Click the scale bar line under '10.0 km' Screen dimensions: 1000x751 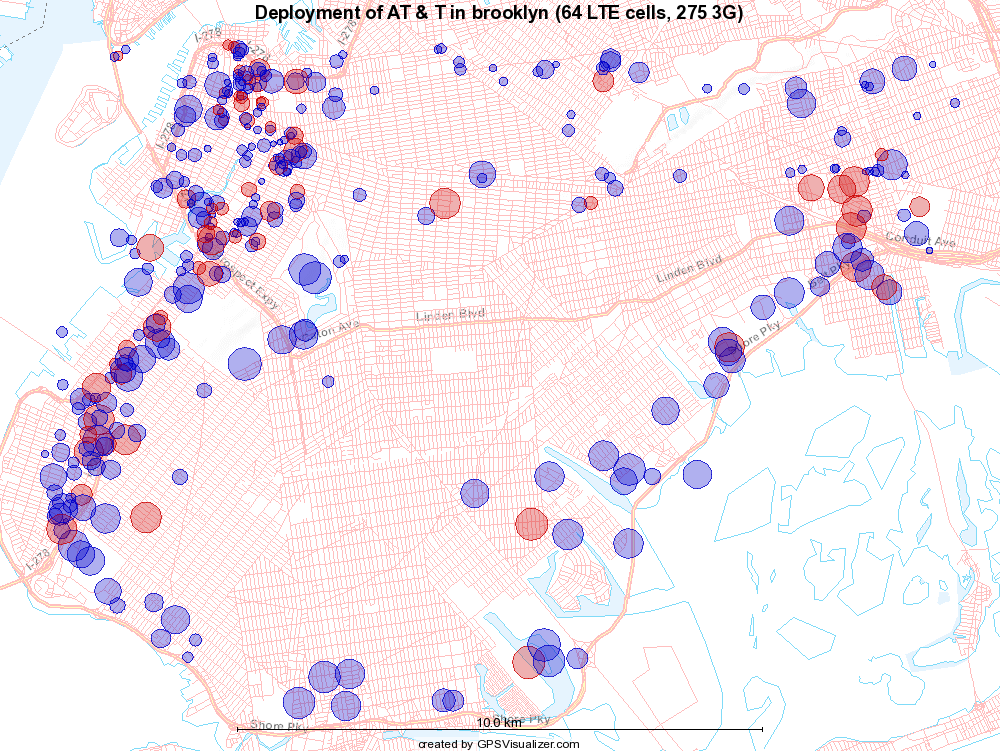[500, 729]
